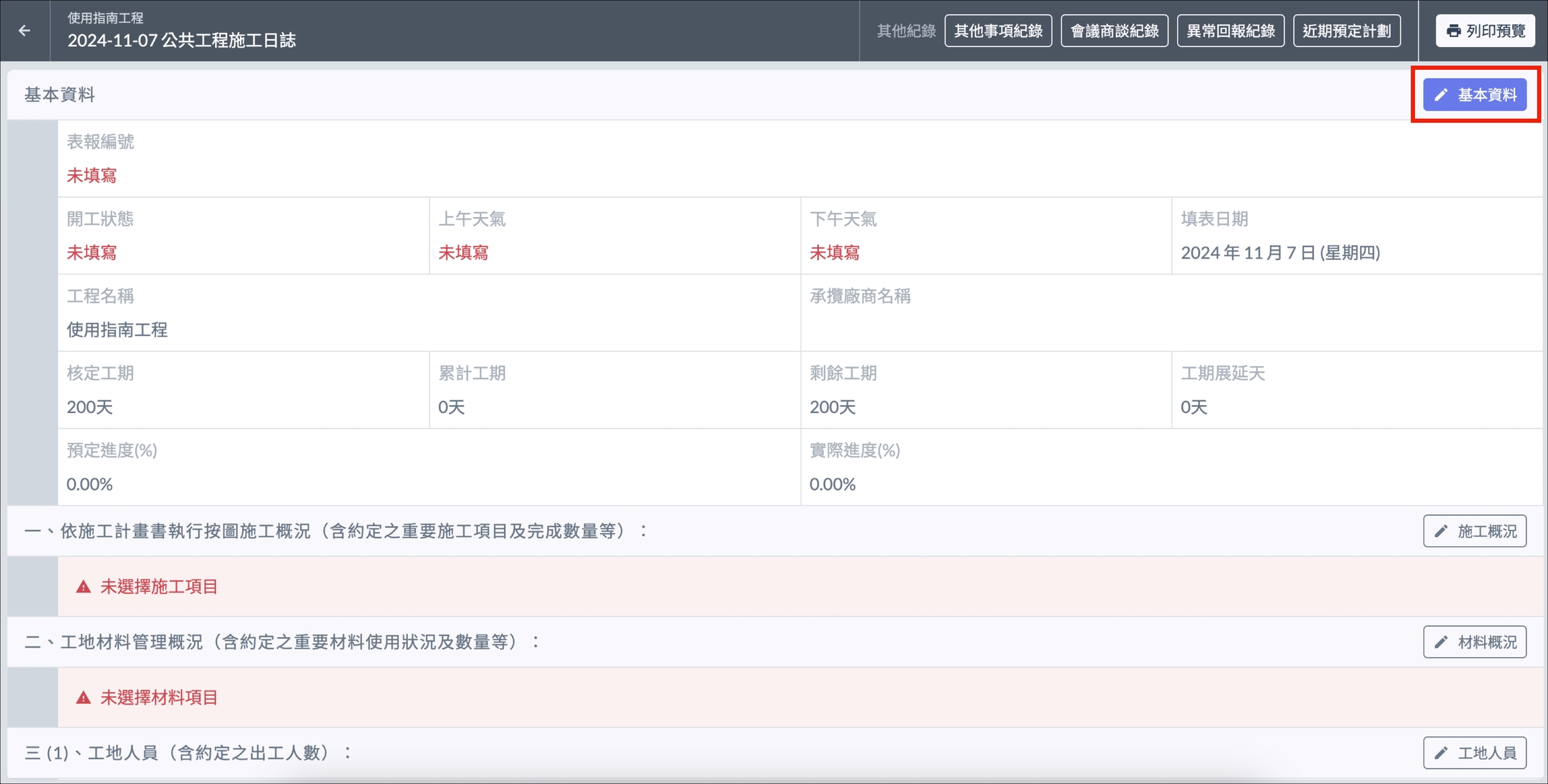Screen dimensions: 1548x784
Task: Click the 未選擇施工項目 warning message
Action: (x=159, y=586)
